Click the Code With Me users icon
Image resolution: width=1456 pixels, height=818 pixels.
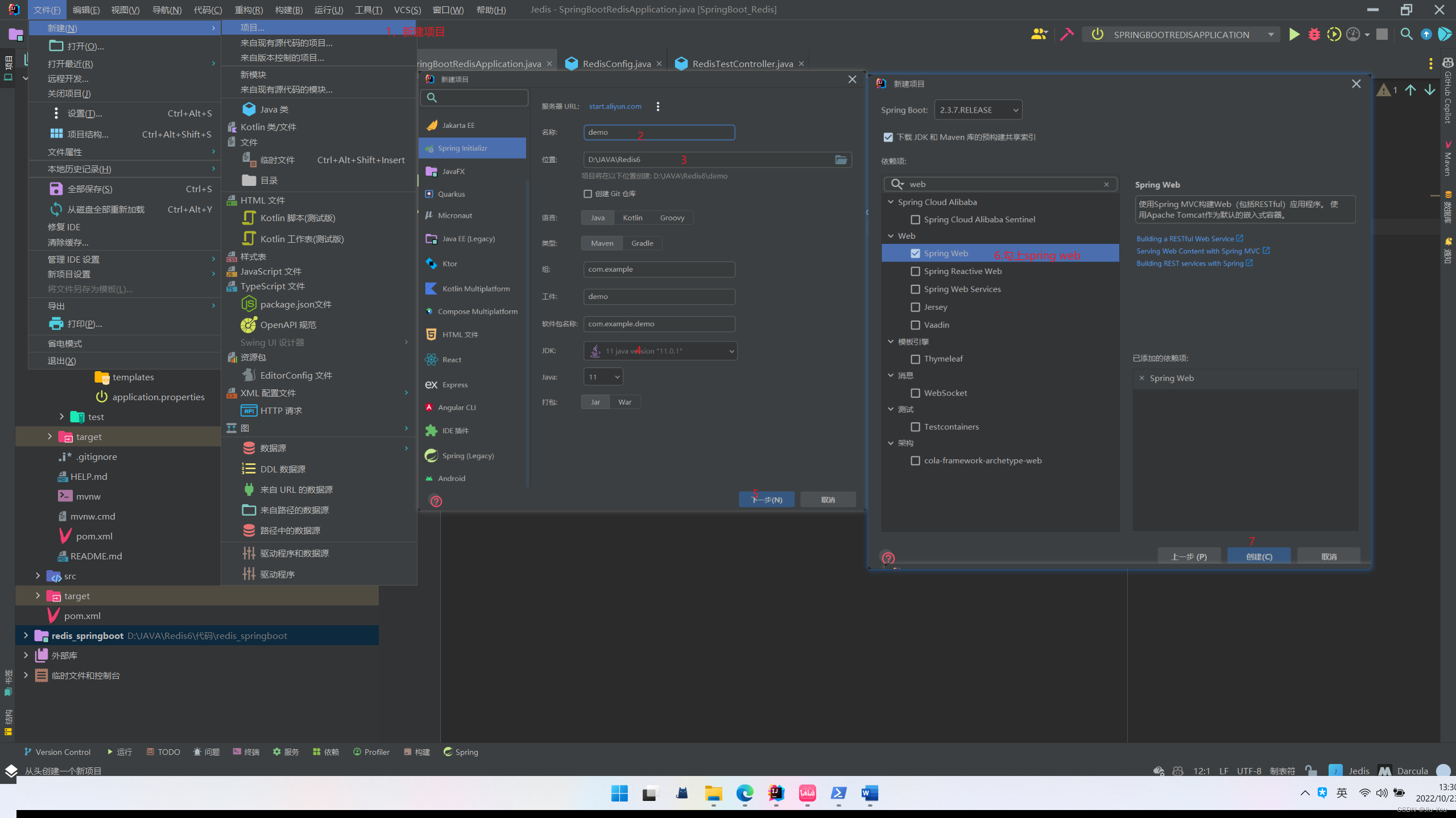pyautogui.click(x=1039, y=35)
